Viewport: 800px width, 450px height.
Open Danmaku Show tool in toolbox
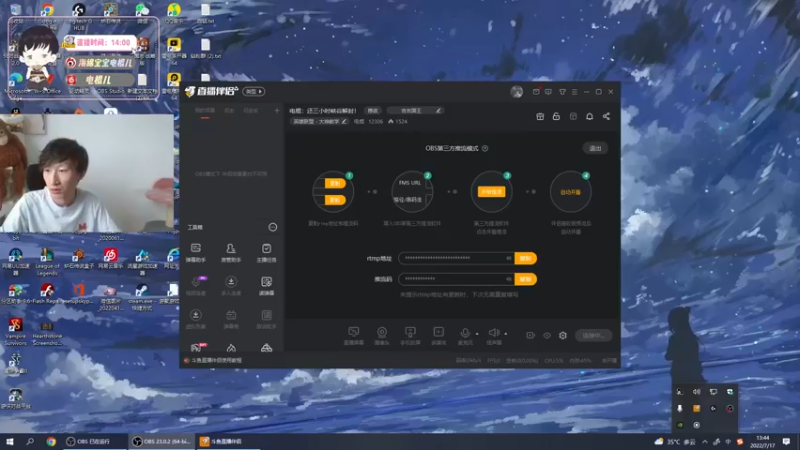pyautogui.click(x=231, y=319)
